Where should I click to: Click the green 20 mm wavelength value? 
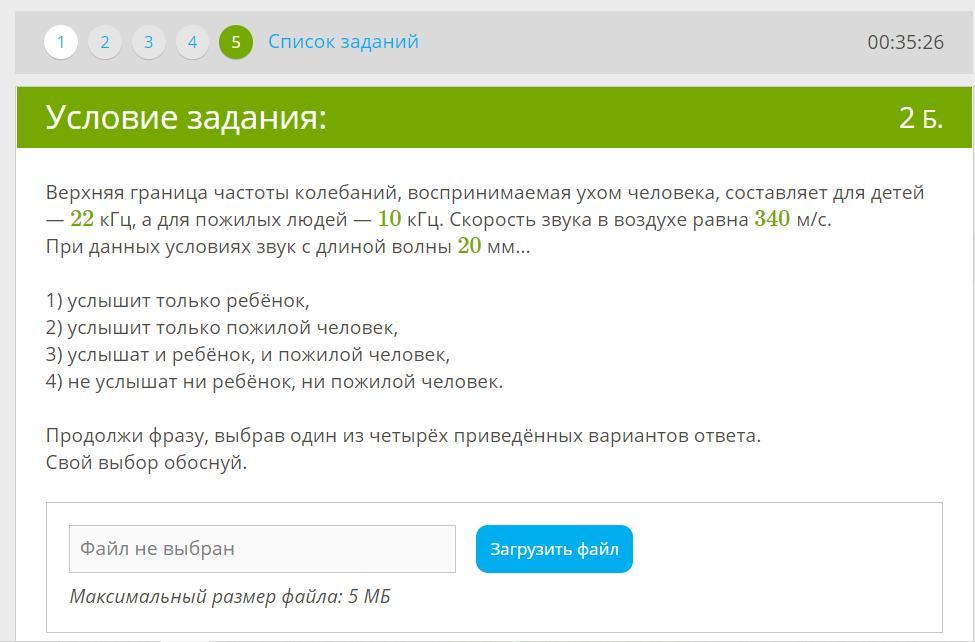click(469, 246)
